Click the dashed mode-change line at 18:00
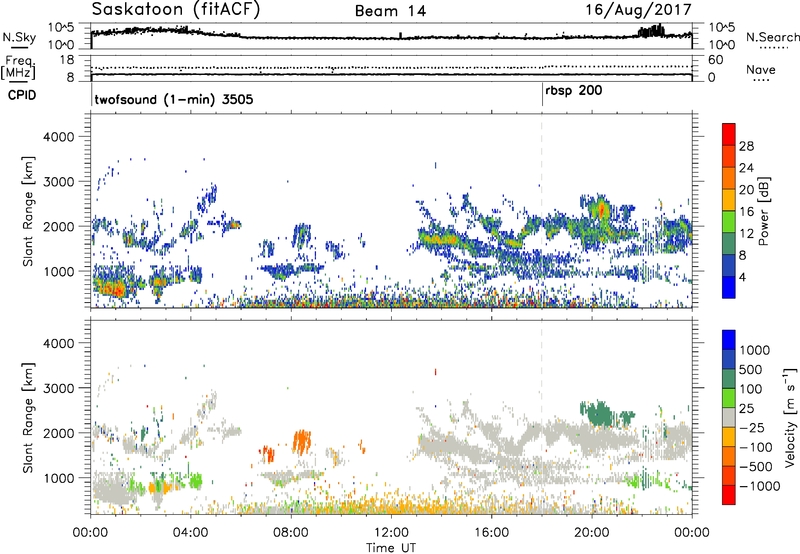The image size is (800, 554). tap(542, 211)
